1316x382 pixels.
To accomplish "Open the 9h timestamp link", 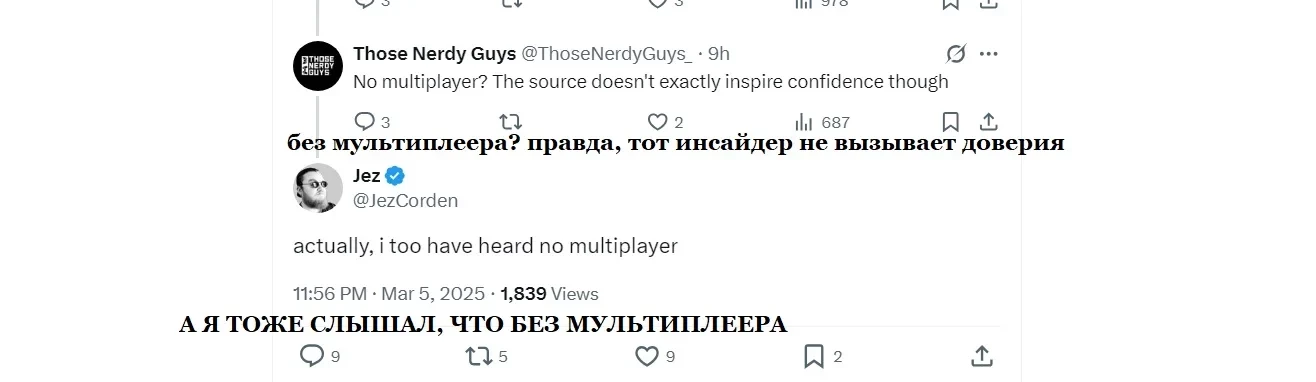I will pos(719,54).
